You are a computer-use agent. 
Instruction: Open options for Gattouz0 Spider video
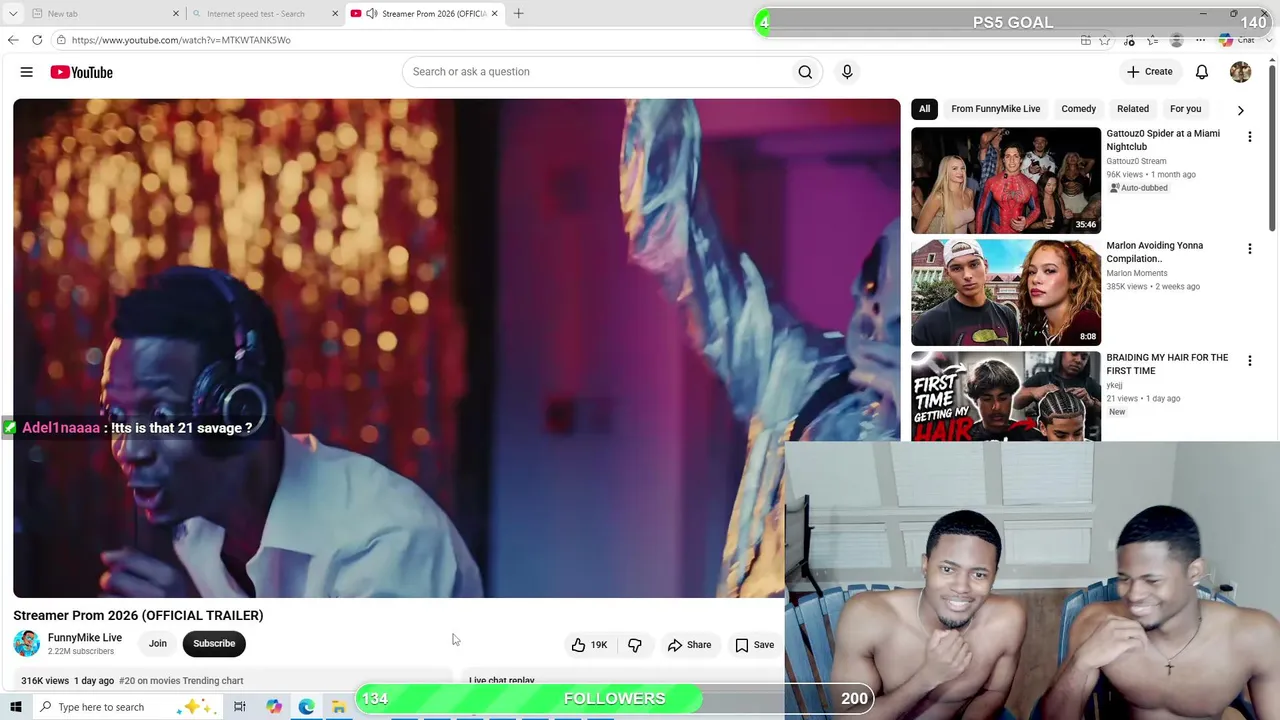tap(1249, 137)
